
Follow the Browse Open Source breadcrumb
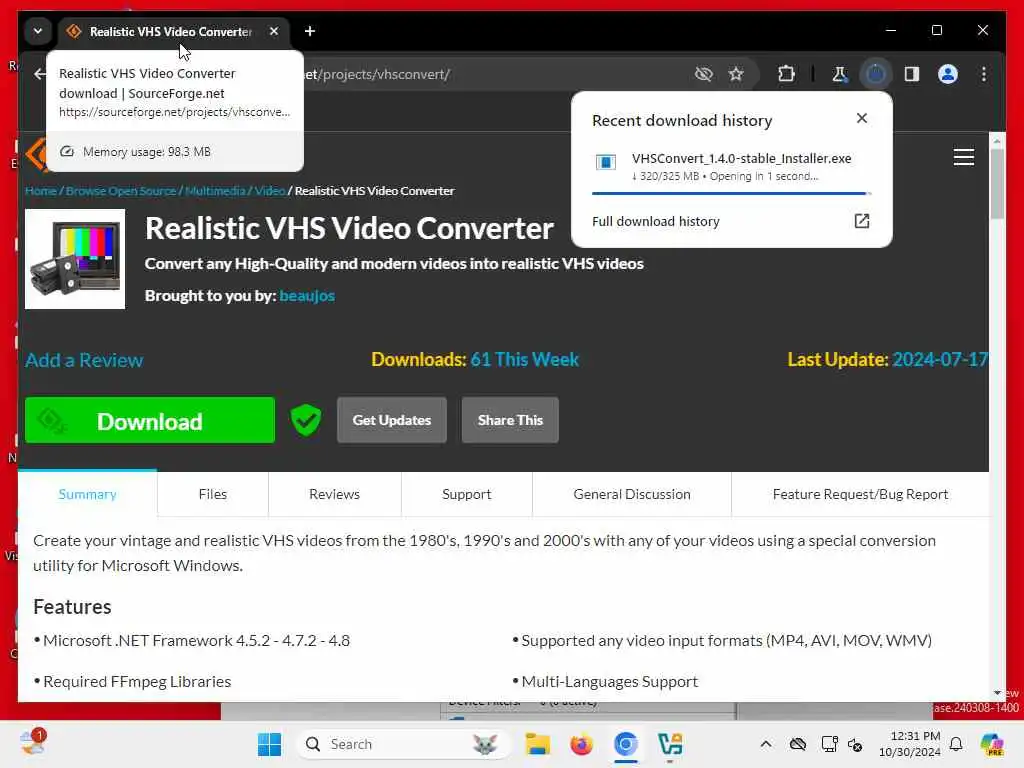121,191
